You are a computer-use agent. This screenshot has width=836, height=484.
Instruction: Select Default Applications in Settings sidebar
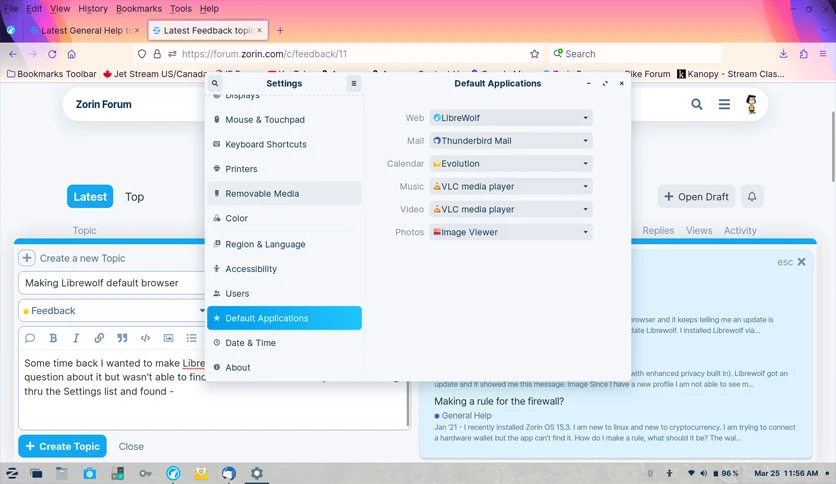(x=284, y=318)
